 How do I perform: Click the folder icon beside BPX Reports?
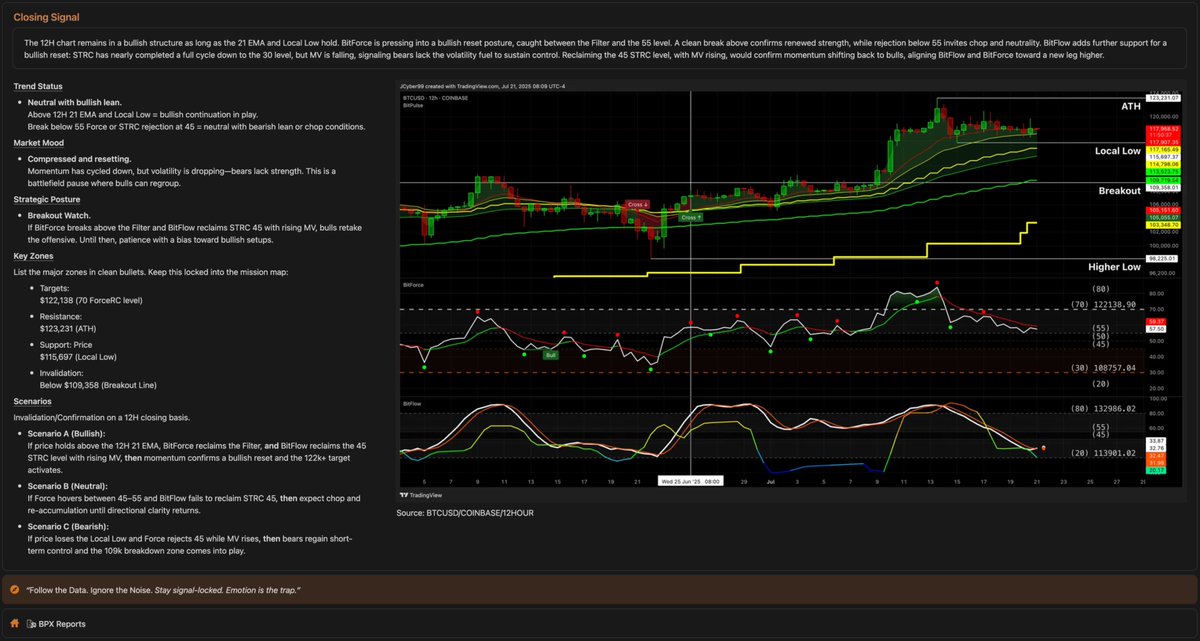pyautogui.click(x=31, y=624)
